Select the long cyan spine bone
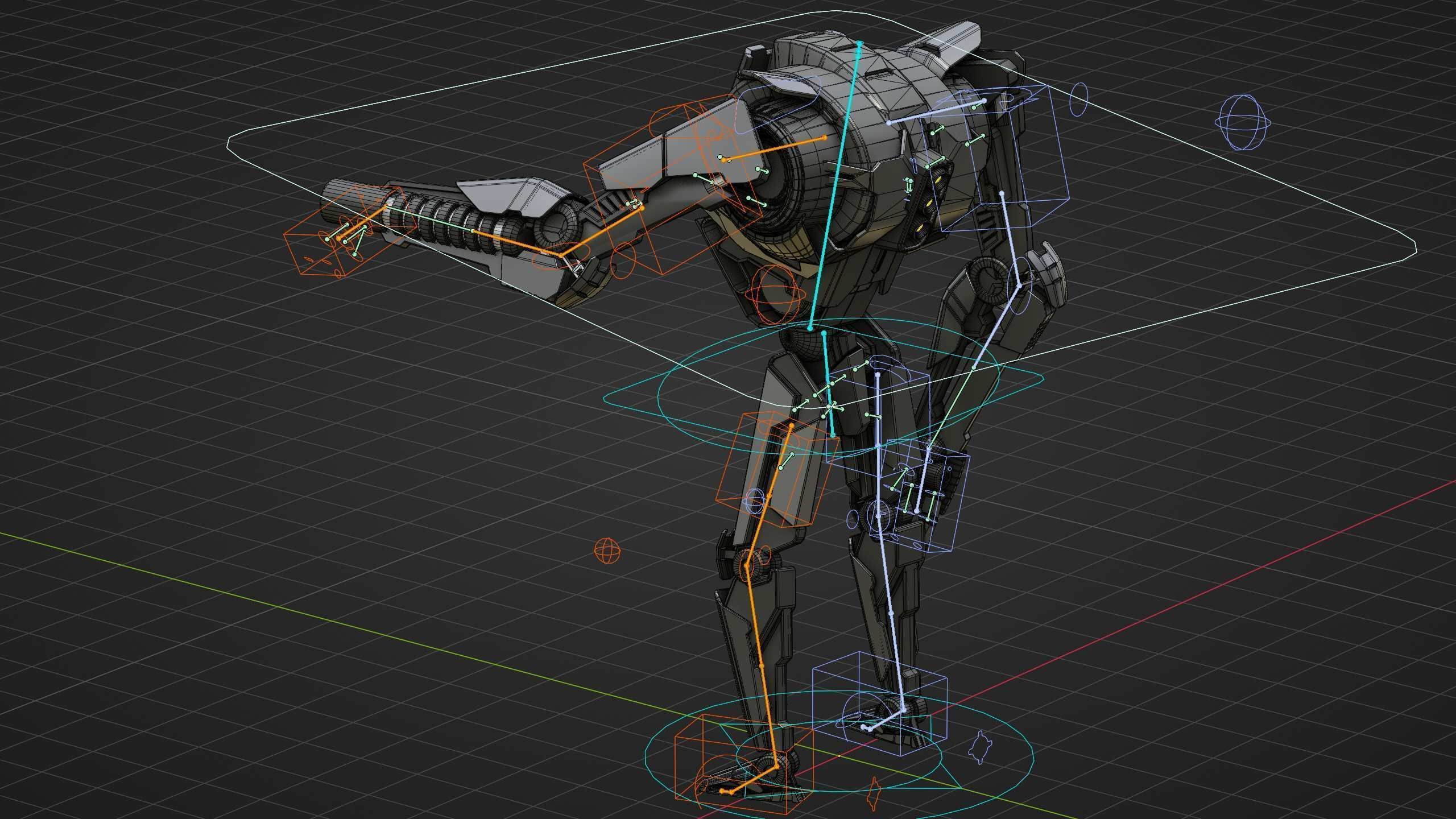The width and height of the screenshot is (1456, 819). click(835, 186)
